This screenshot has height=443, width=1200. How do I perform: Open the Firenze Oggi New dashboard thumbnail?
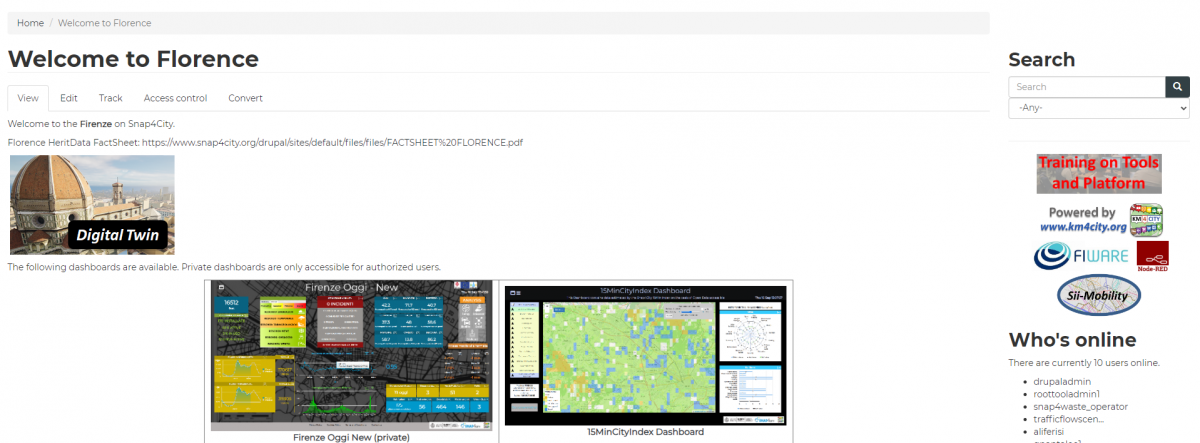(351, 357)
